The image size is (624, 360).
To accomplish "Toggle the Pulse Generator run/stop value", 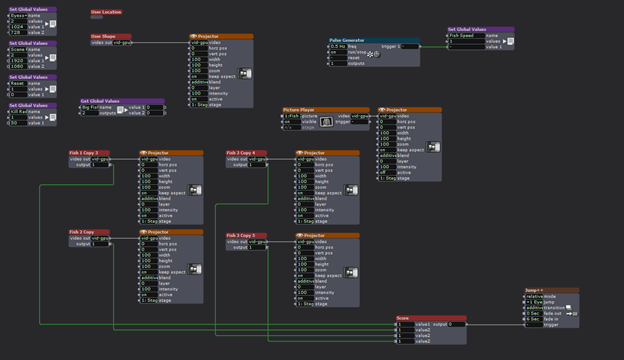I will (x=338, y=52).
